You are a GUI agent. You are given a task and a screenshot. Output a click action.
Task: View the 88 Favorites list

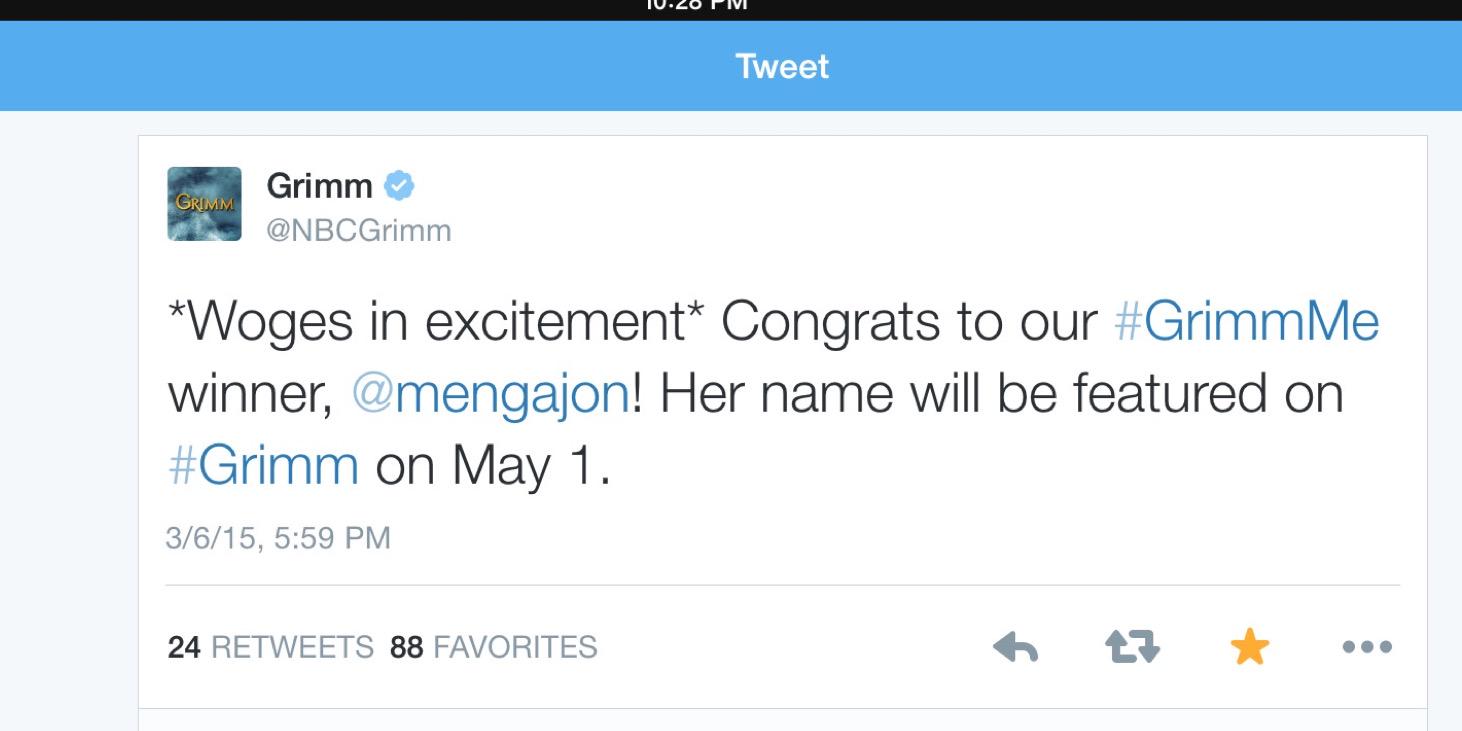coord(494,648)
